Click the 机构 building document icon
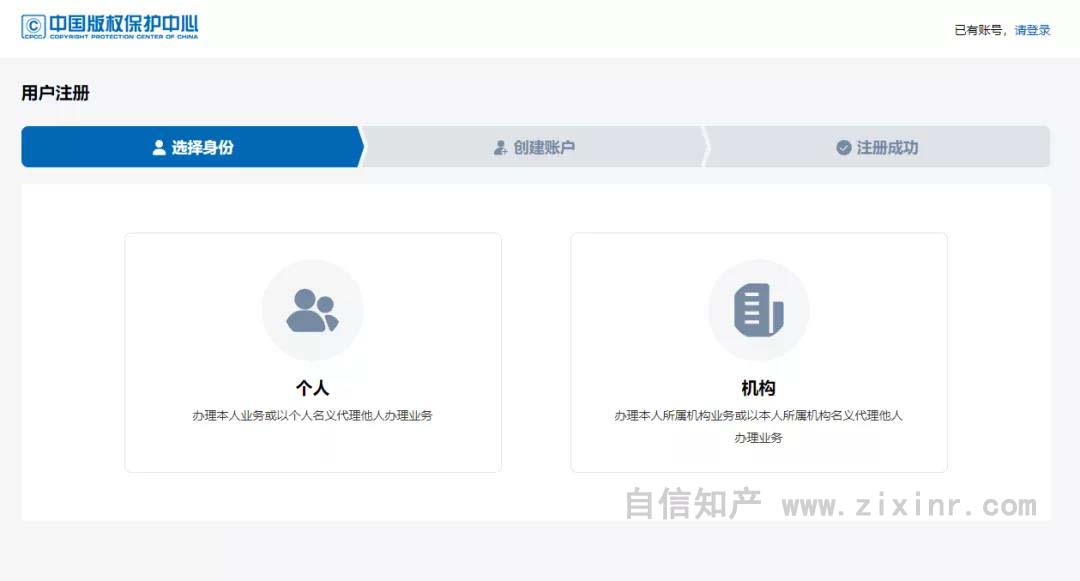The width and height of the screenshot is (1080, 581). [758, 310]
